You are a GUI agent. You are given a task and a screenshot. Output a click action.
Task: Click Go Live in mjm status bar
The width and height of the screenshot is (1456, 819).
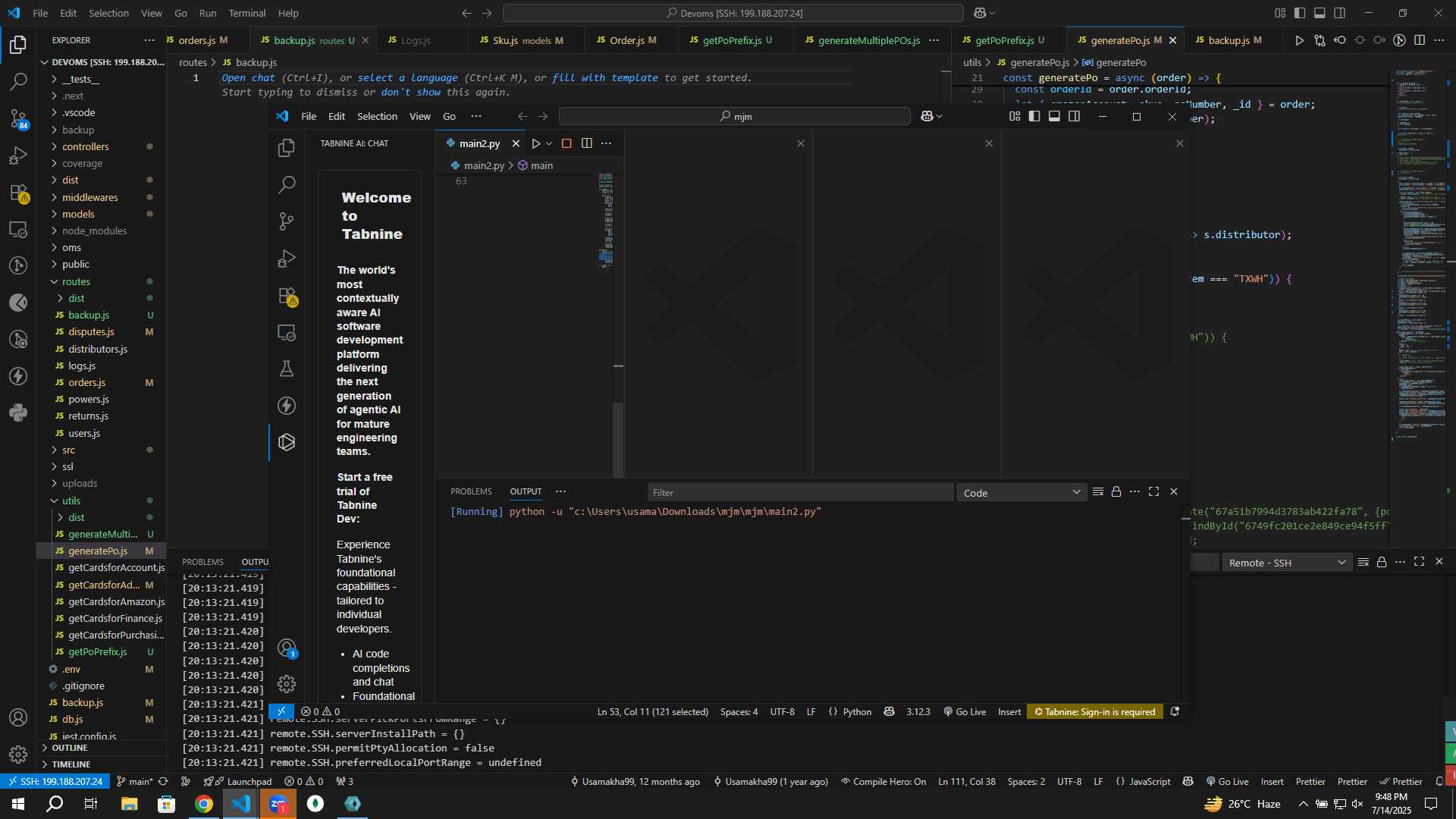click(965, 711)
